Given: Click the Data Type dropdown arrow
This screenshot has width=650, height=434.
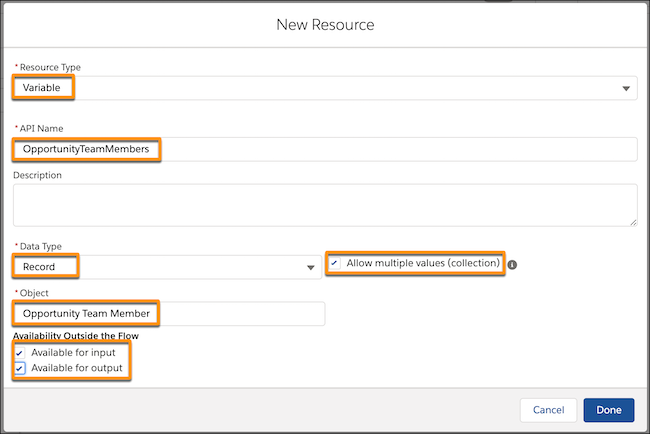Looking at the screenshot, I should click(310, 267).
